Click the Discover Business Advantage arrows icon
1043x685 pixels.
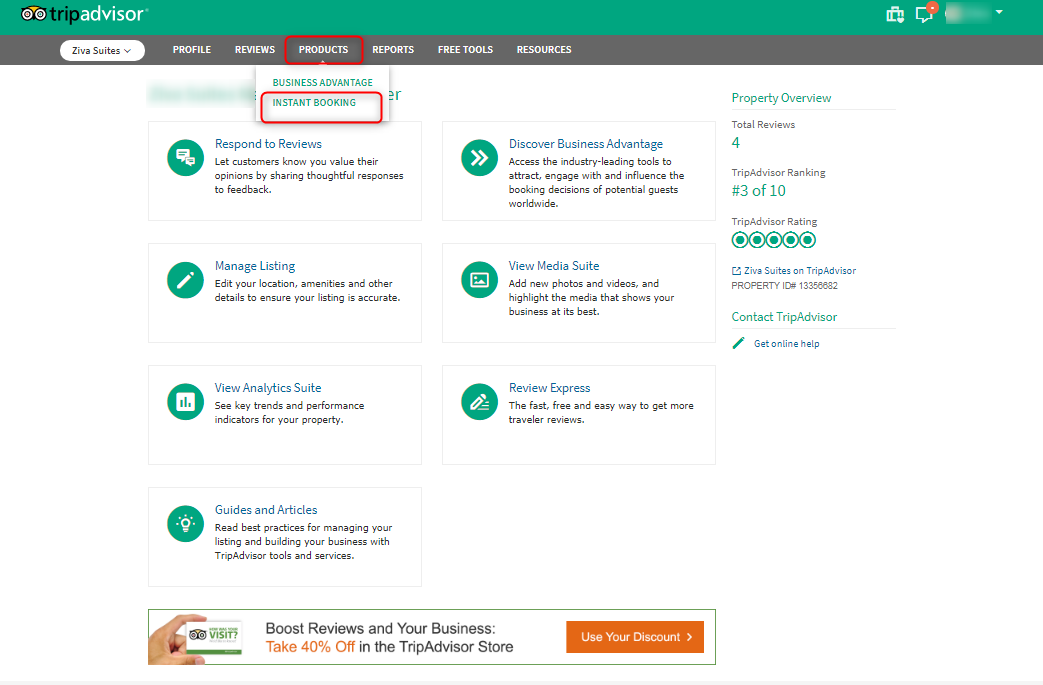[x=480, y=158]
